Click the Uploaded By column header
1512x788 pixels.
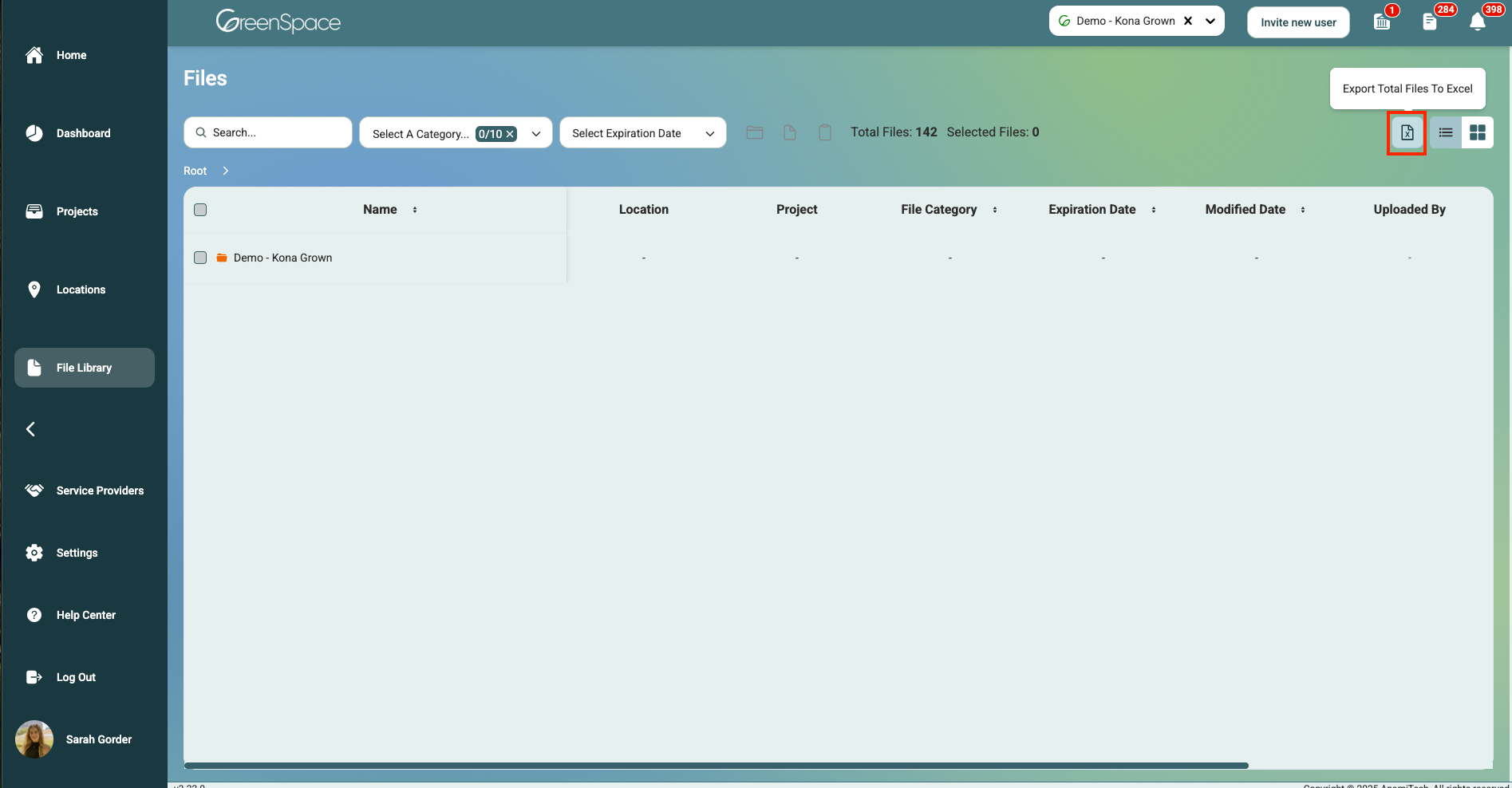click(x=1410, y=209)
